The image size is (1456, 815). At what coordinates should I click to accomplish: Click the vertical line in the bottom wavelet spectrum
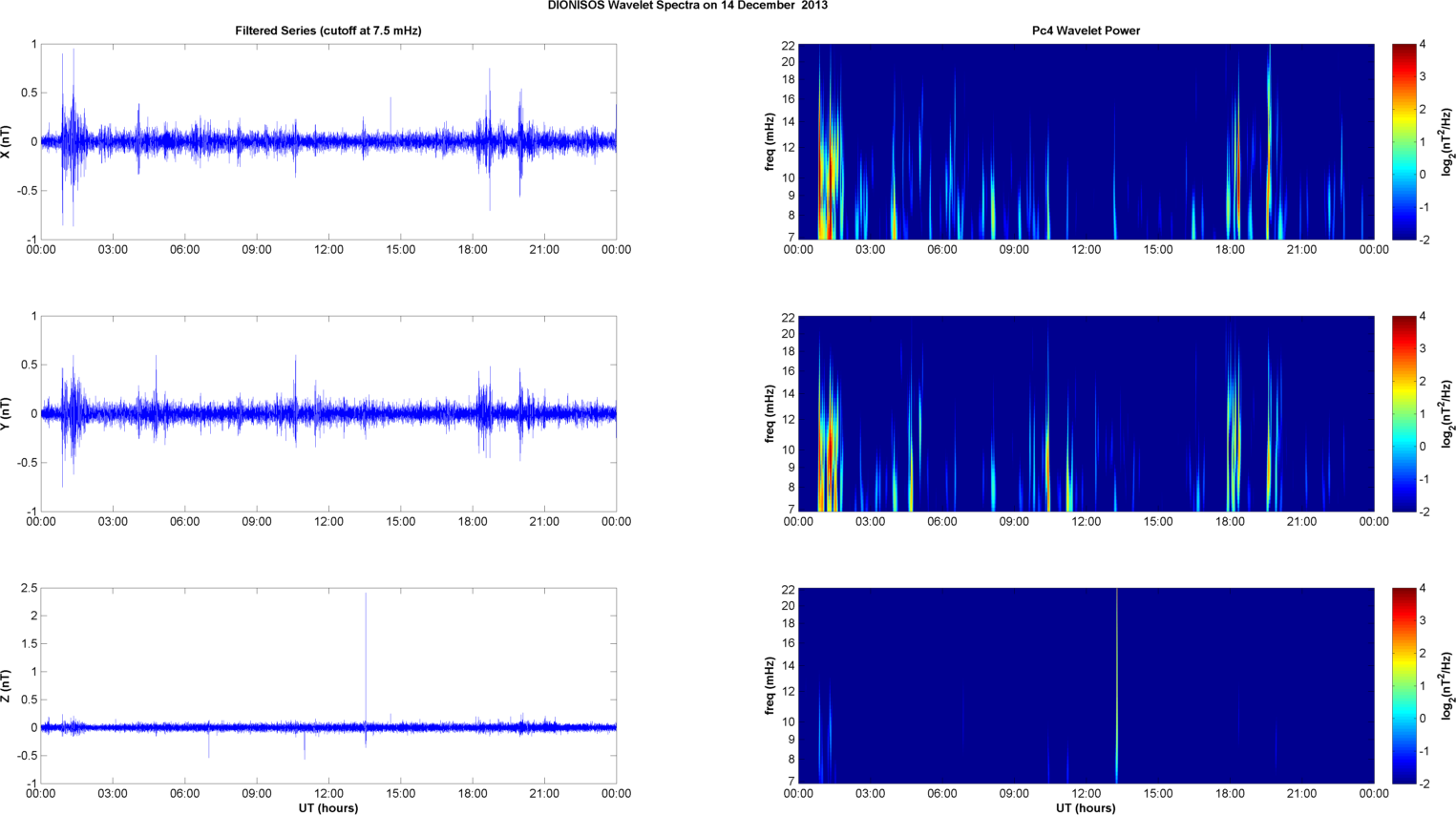pos(1117,685)
